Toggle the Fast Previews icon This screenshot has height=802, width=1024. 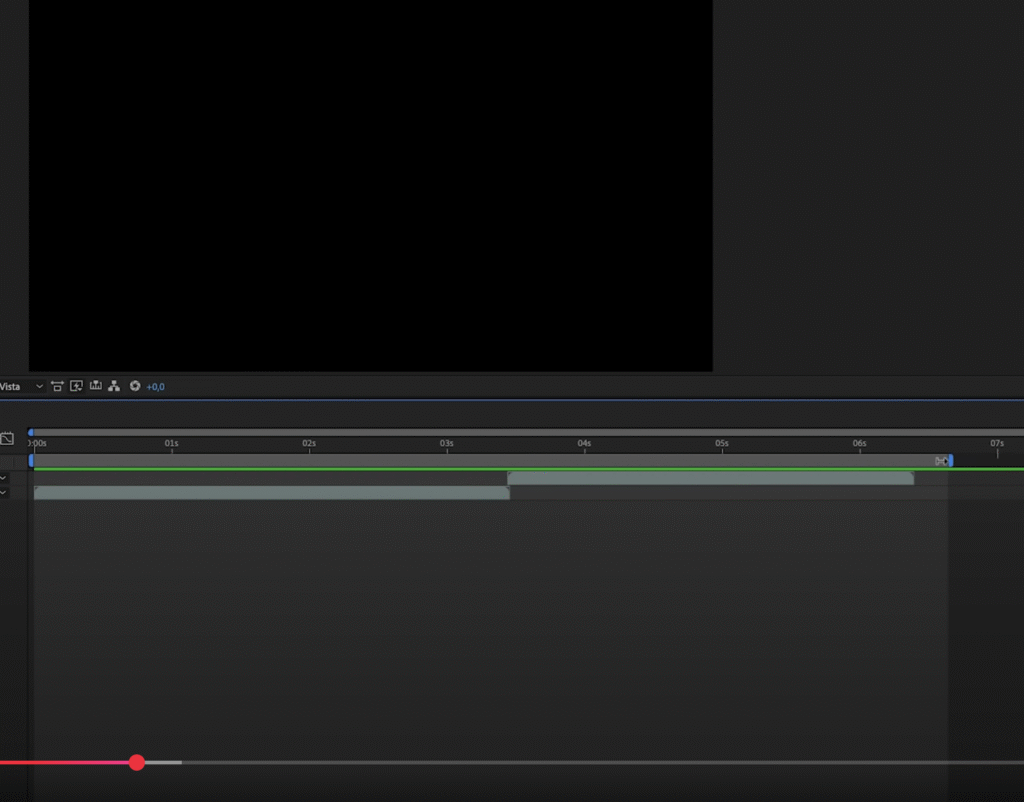pyautogui.click(x=76, y=386)
